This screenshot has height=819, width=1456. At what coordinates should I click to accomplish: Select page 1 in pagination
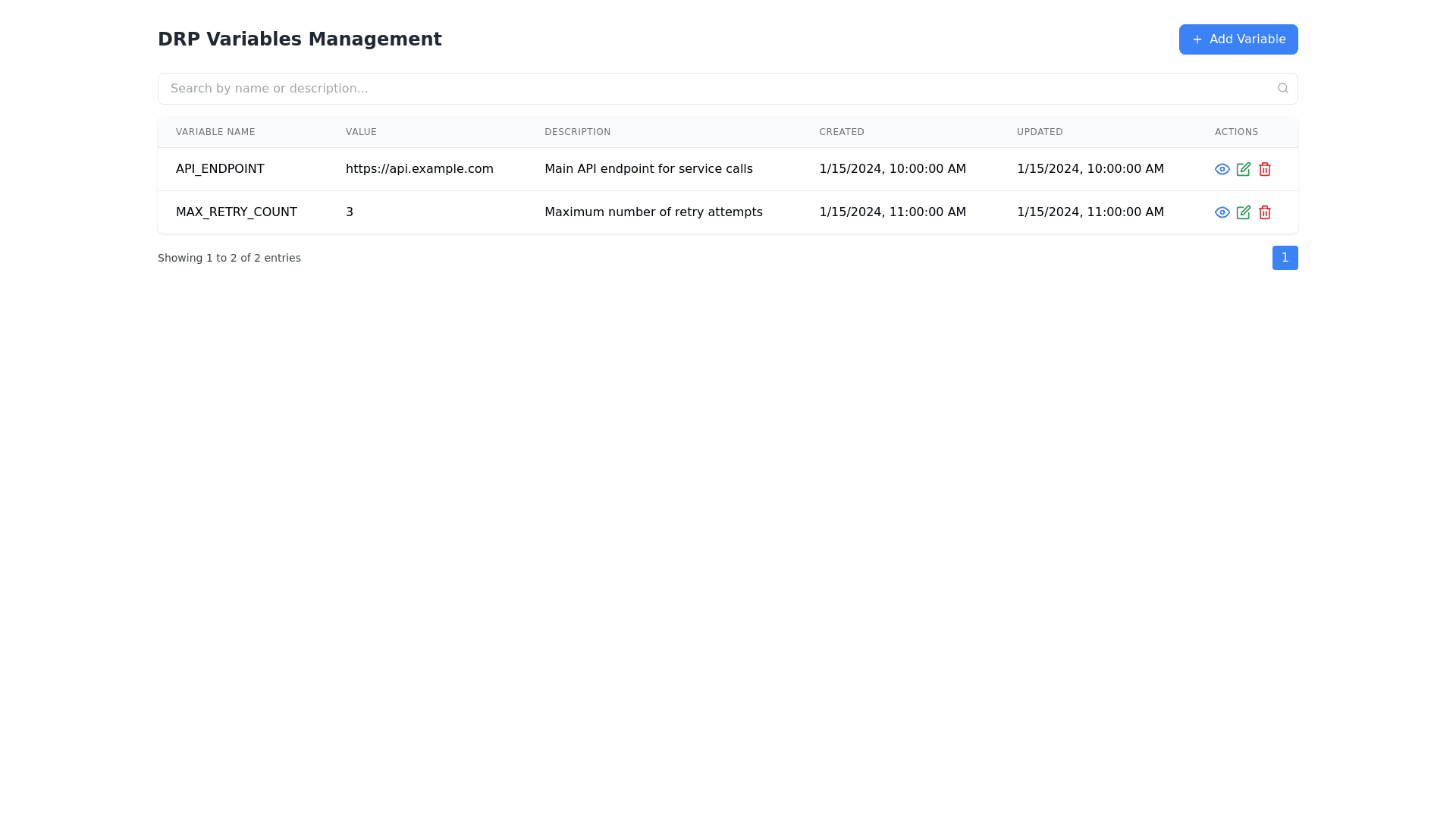[x=1285, y=258]
